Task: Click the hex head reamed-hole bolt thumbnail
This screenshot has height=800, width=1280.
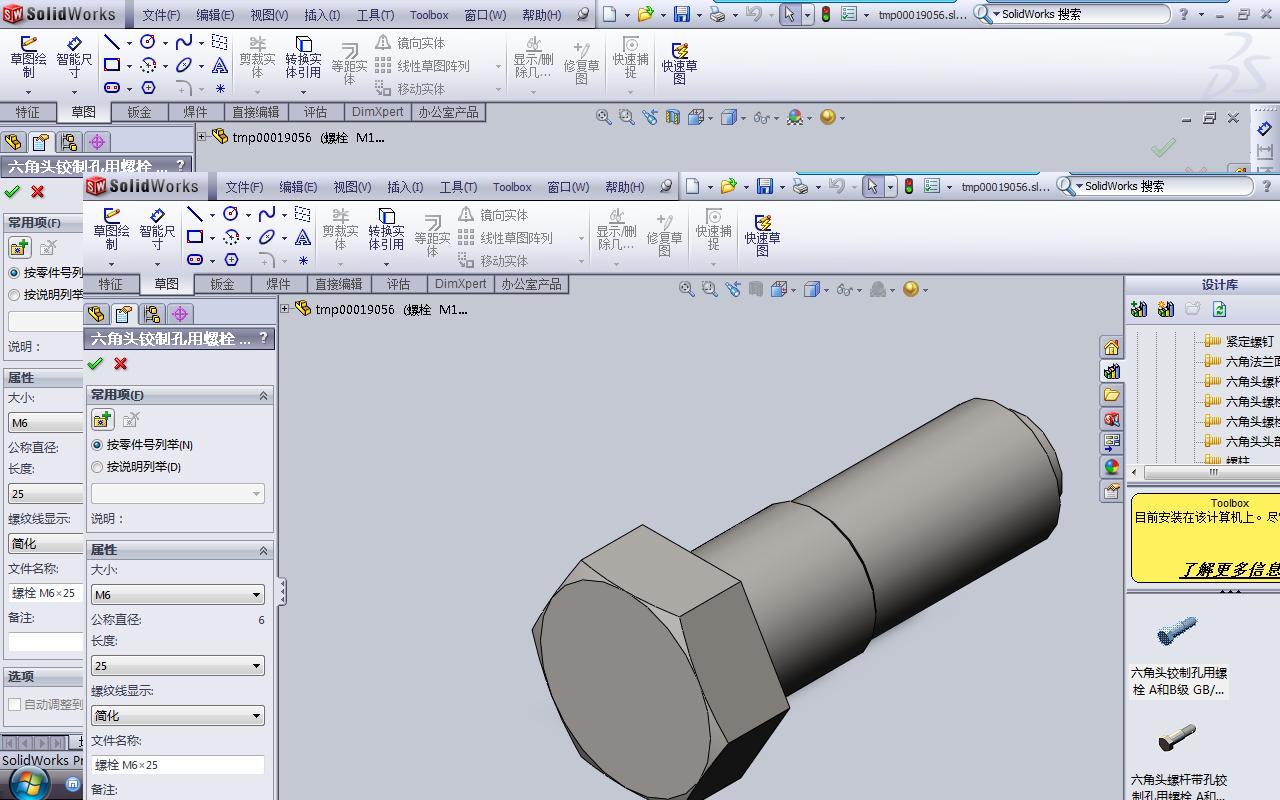Action: 1177,631
